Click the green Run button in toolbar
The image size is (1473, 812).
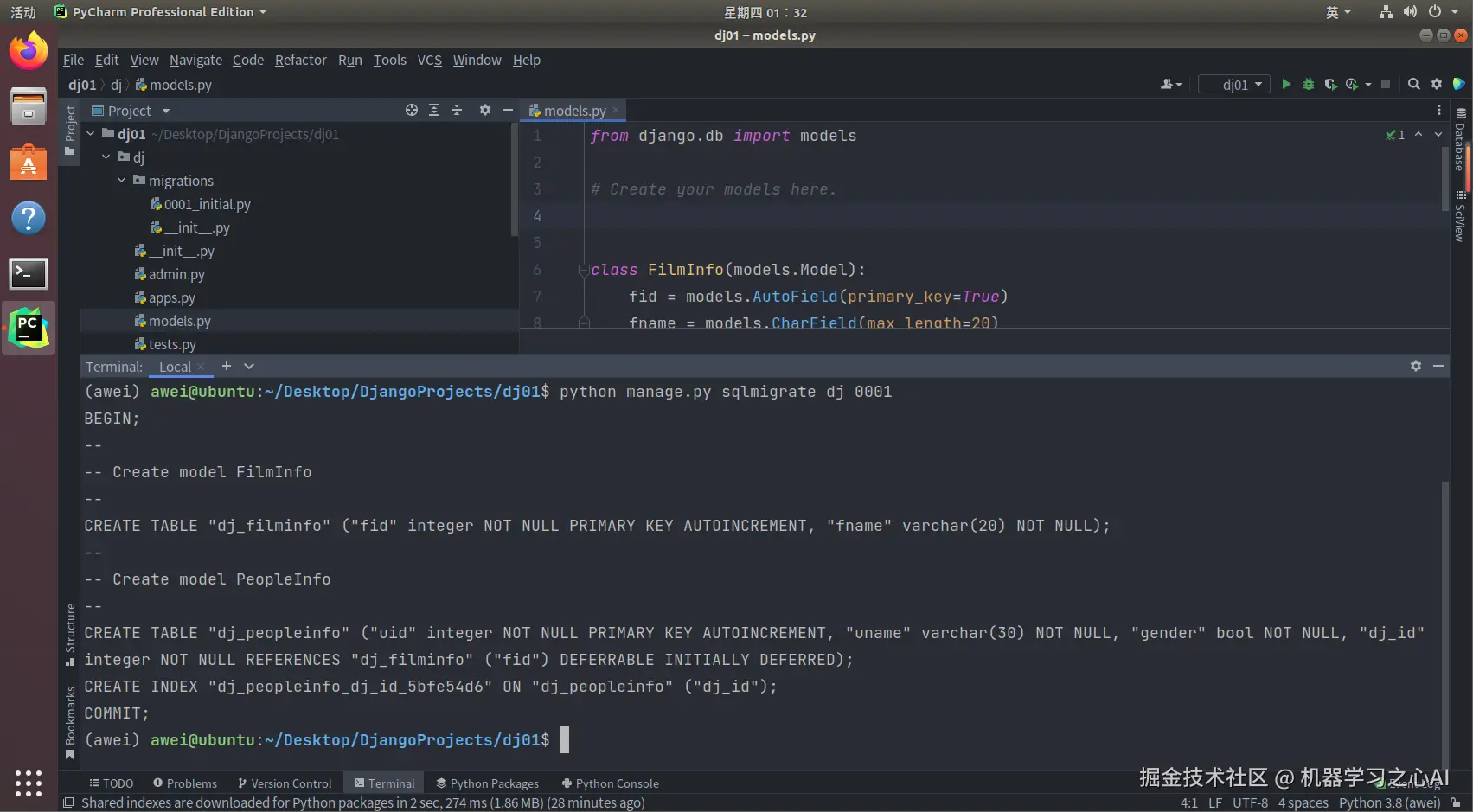tap(1286, 84)
